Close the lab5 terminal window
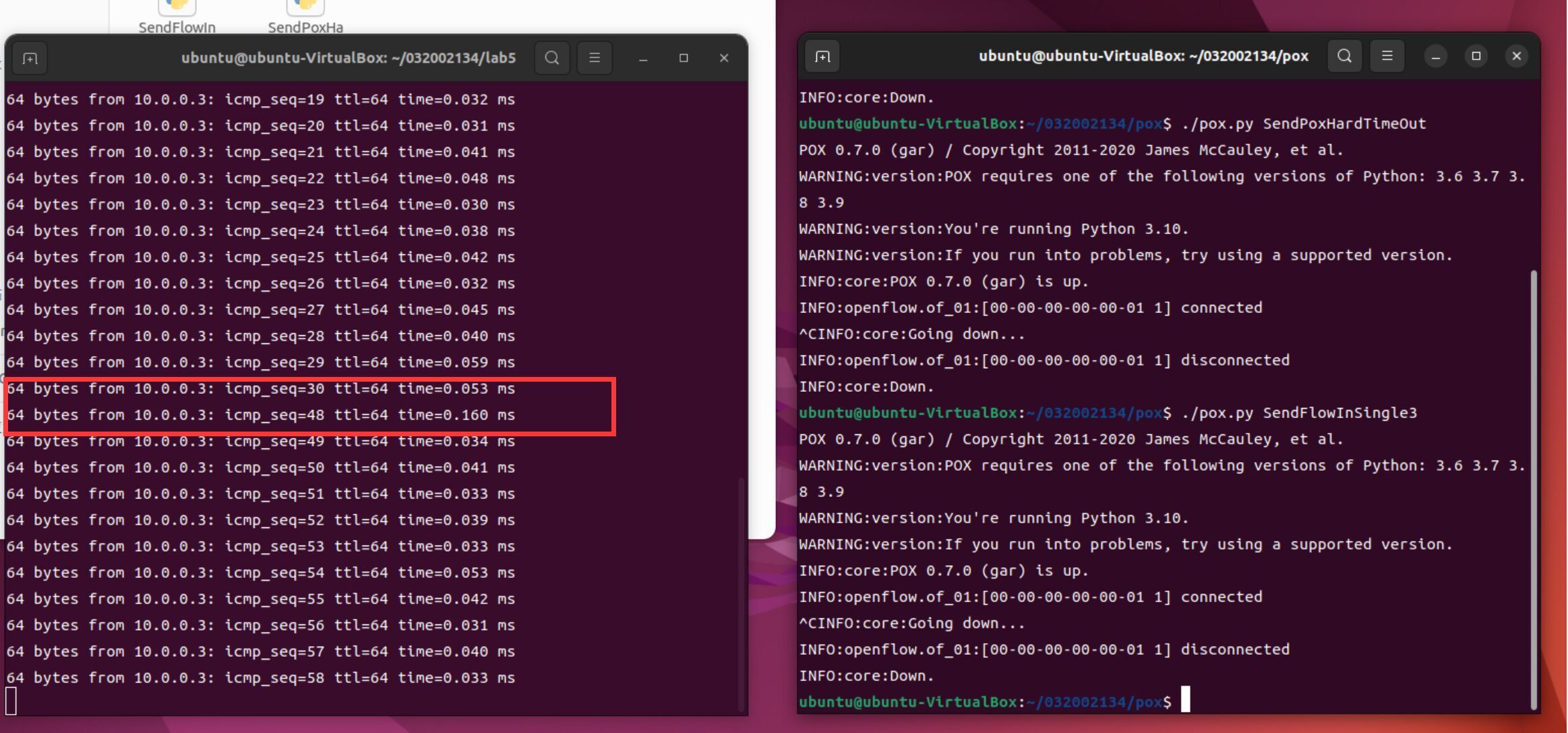The height and width of the screenshot is (733, 1568). click(724, 59)
